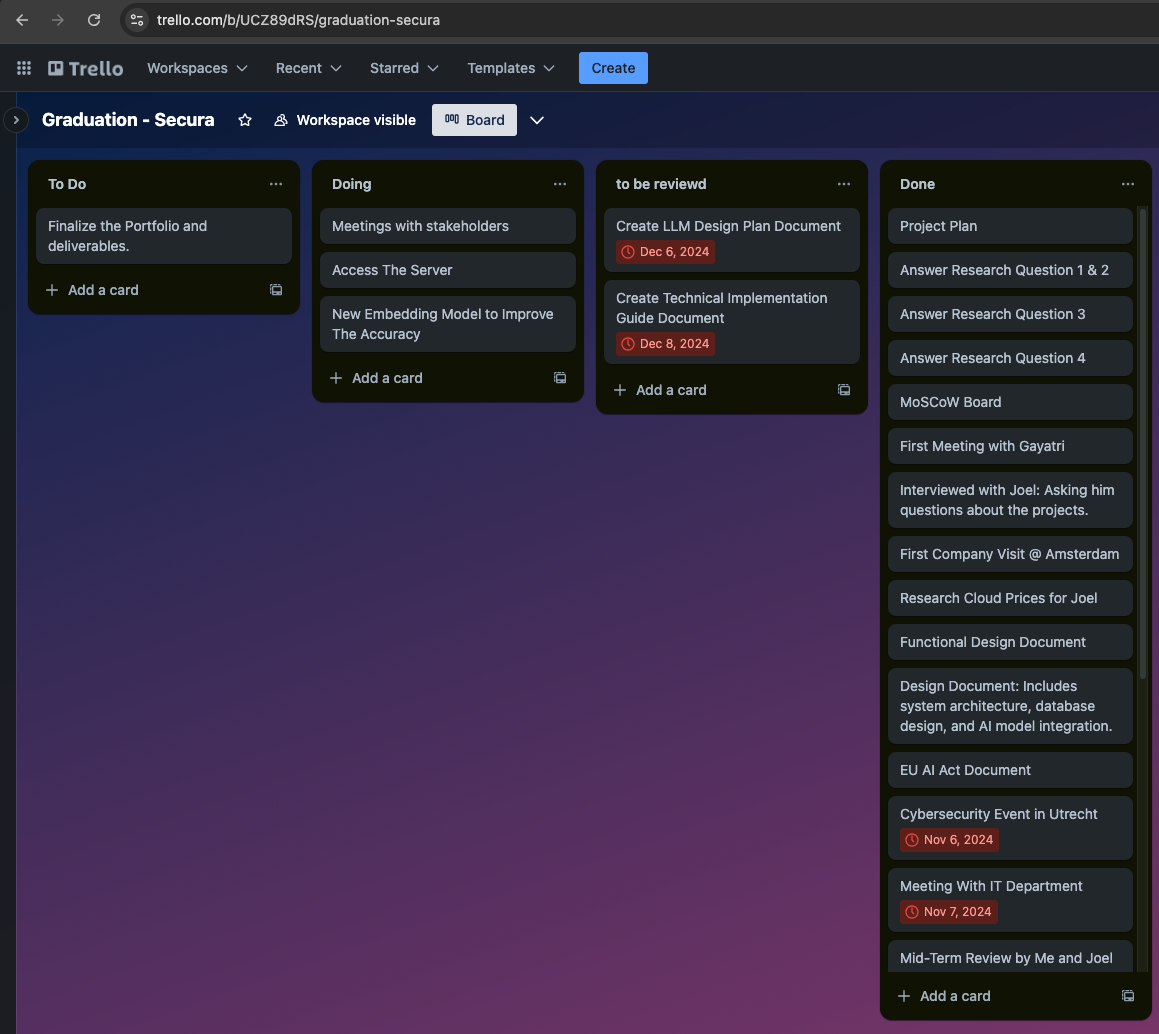
Task: Open 'Research Cloud Prices for Joel' card
Action: [x=1010, y=598]
